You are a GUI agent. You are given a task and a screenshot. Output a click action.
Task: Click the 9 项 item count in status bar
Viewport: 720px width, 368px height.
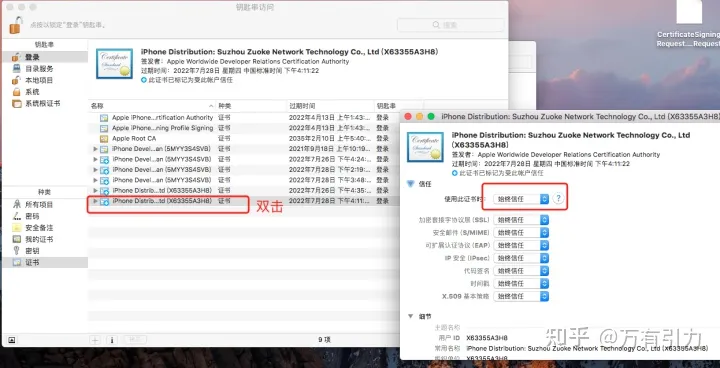[324, 340]
